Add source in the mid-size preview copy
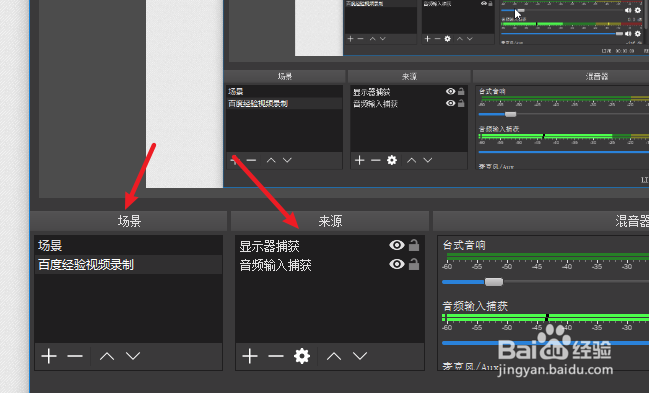 [x=360, y=160]
